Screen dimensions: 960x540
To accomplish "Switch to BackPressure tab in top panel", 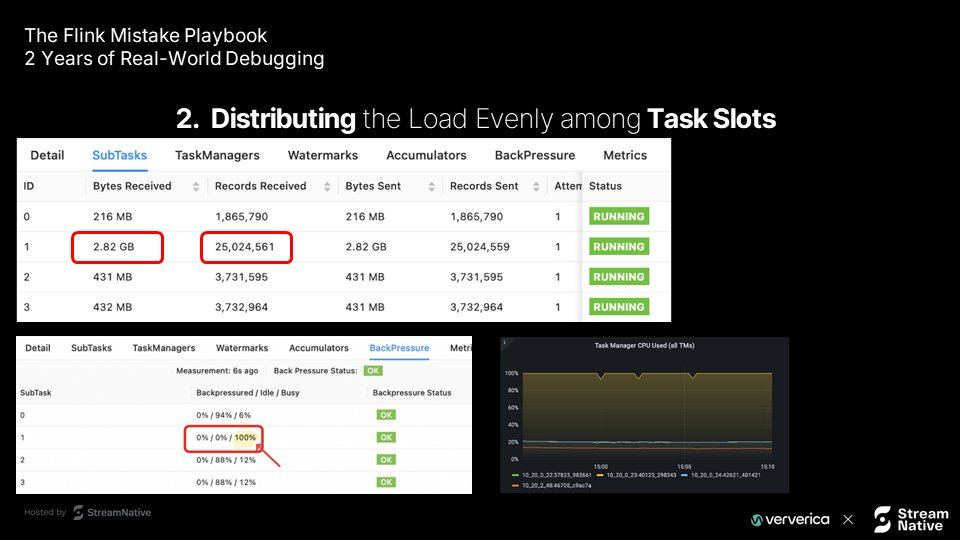I will (x=534, y=156).
